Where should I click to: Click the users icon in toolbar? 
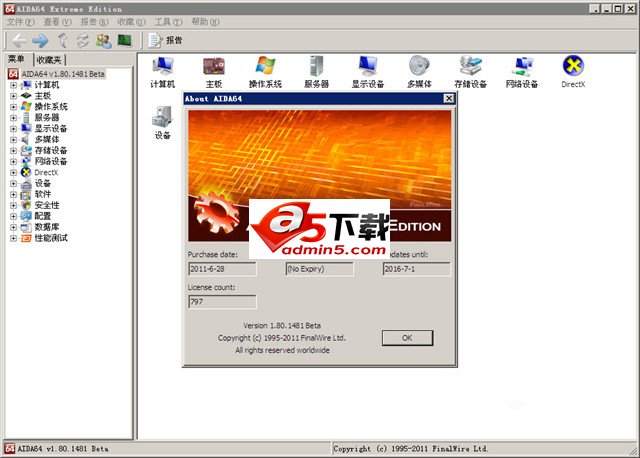(104, 40)
